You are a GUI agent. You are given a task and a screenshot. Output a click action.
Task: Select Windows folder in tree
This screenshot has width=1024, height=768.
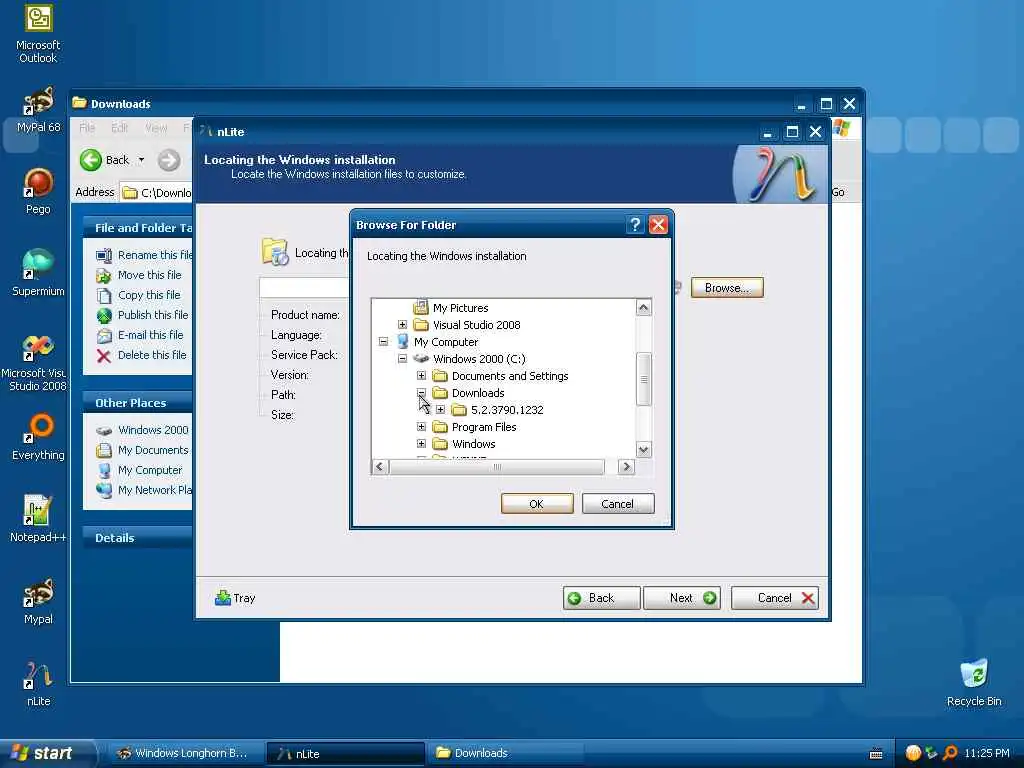(x=473, y=443)
